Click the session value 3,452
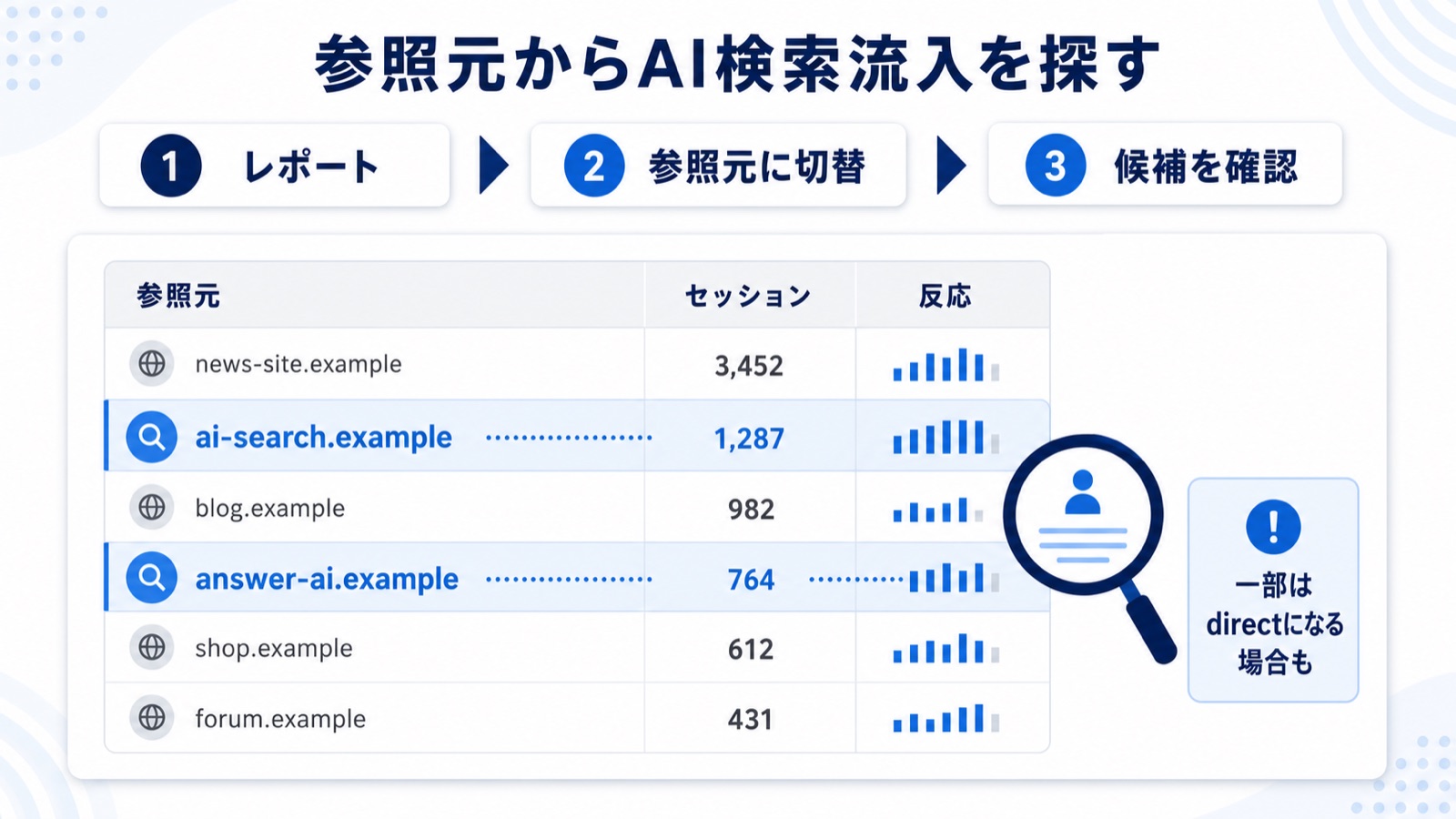The image size is (1456, 819). click(x=749, y=366)
